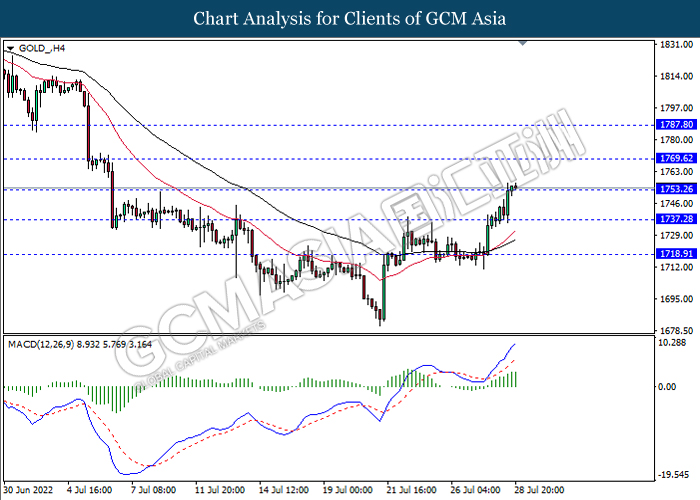
Task: Click the 14 Jul 12:00 time label
Action: [x=283, y=490]
